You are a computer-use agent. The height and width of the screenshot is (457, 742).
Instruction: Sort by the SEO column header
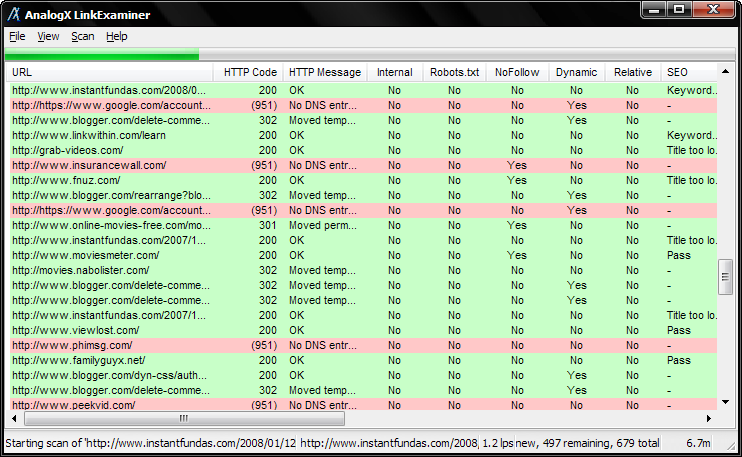tap(689, 72)
